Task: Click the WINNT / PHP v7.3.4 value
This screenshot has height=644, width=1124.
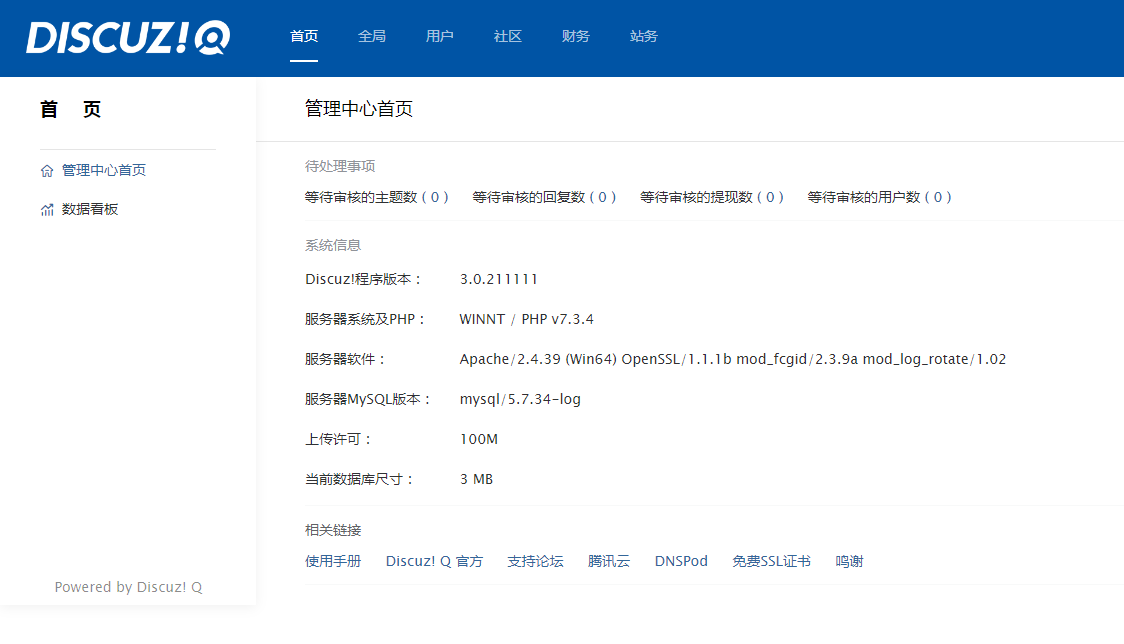Action: pyautogui.click(x=527, y=319)
